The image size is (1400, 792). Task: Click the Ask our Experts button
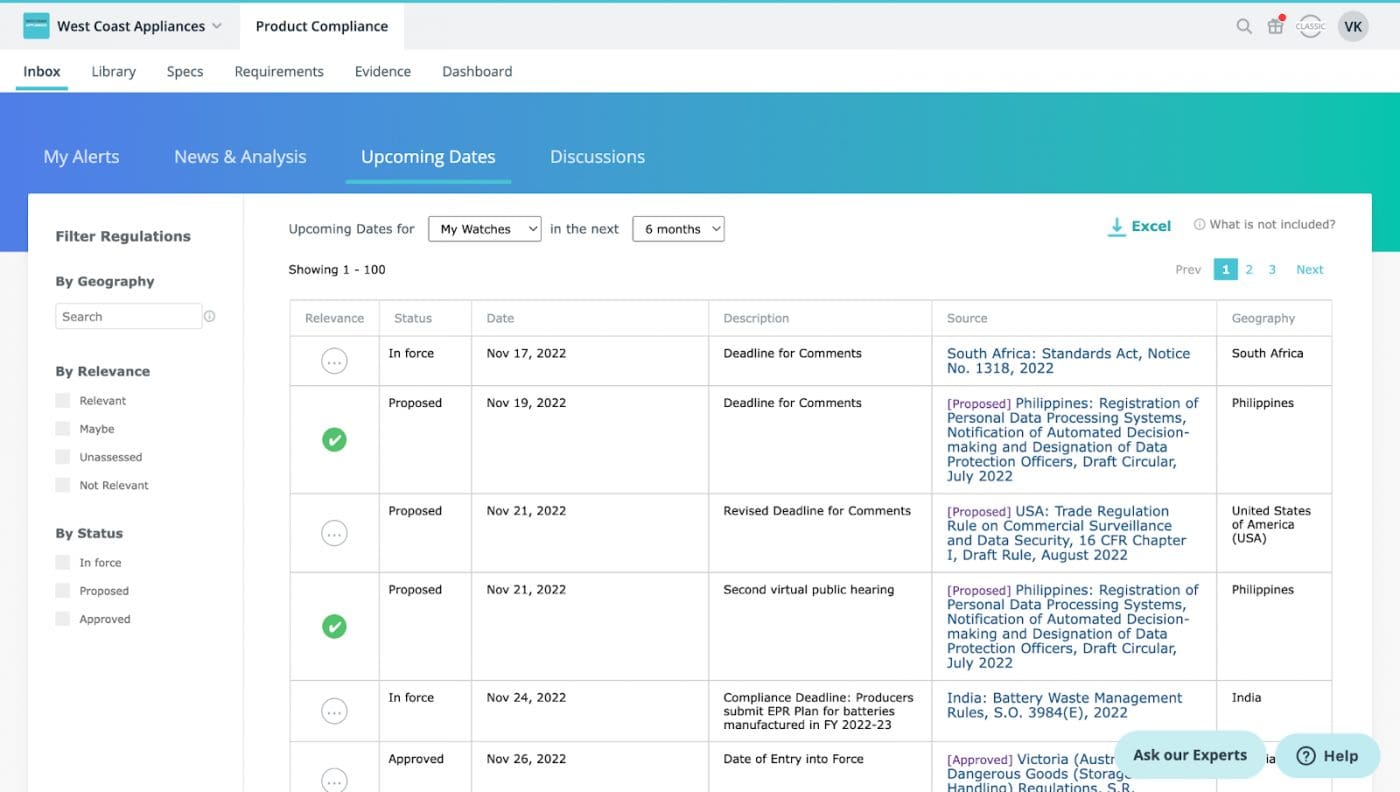(1189, 755)
